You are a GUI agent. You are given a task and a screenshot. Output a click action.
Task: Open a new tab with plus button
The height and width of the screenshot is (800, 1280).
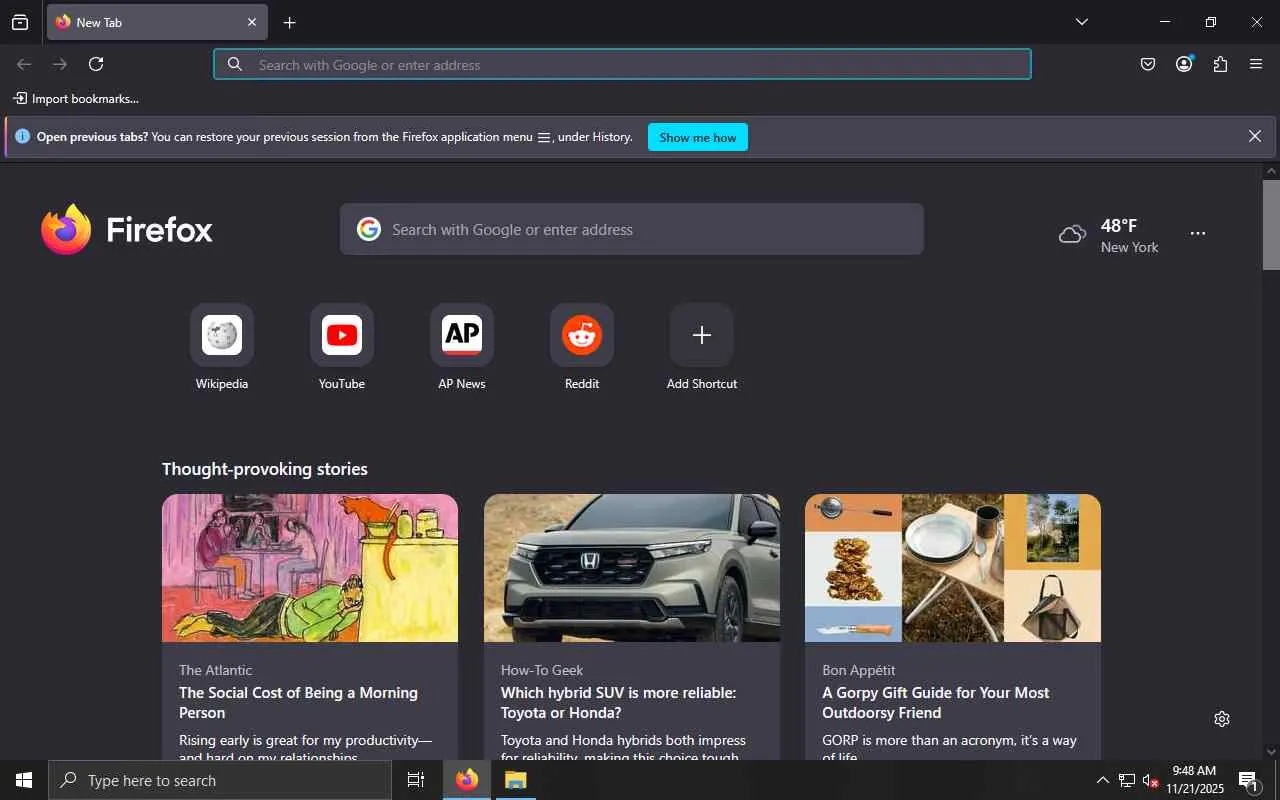[x=289, y=22]
